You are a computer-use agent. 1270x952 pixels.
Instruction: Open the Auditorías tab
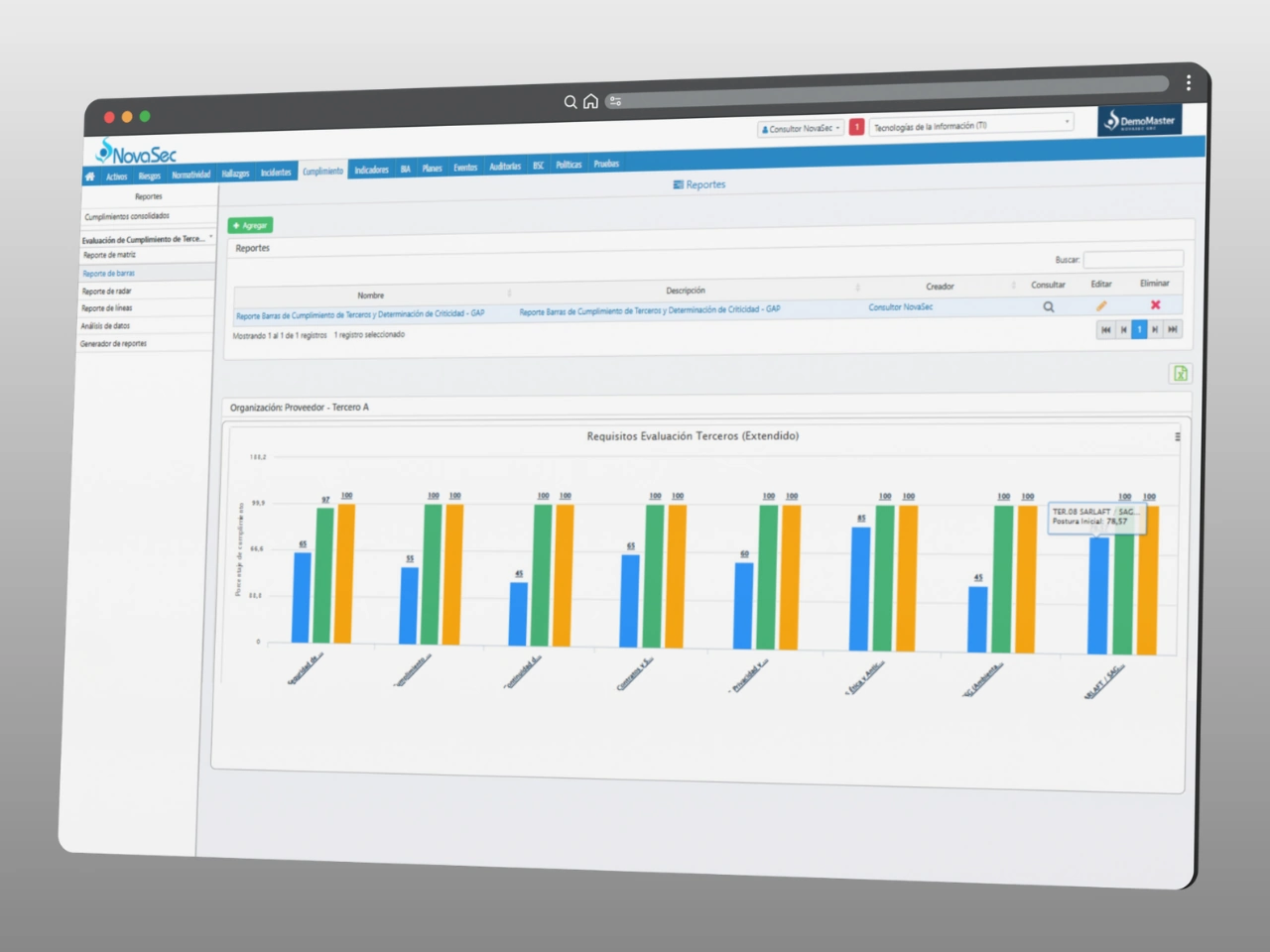pos(504,167)
